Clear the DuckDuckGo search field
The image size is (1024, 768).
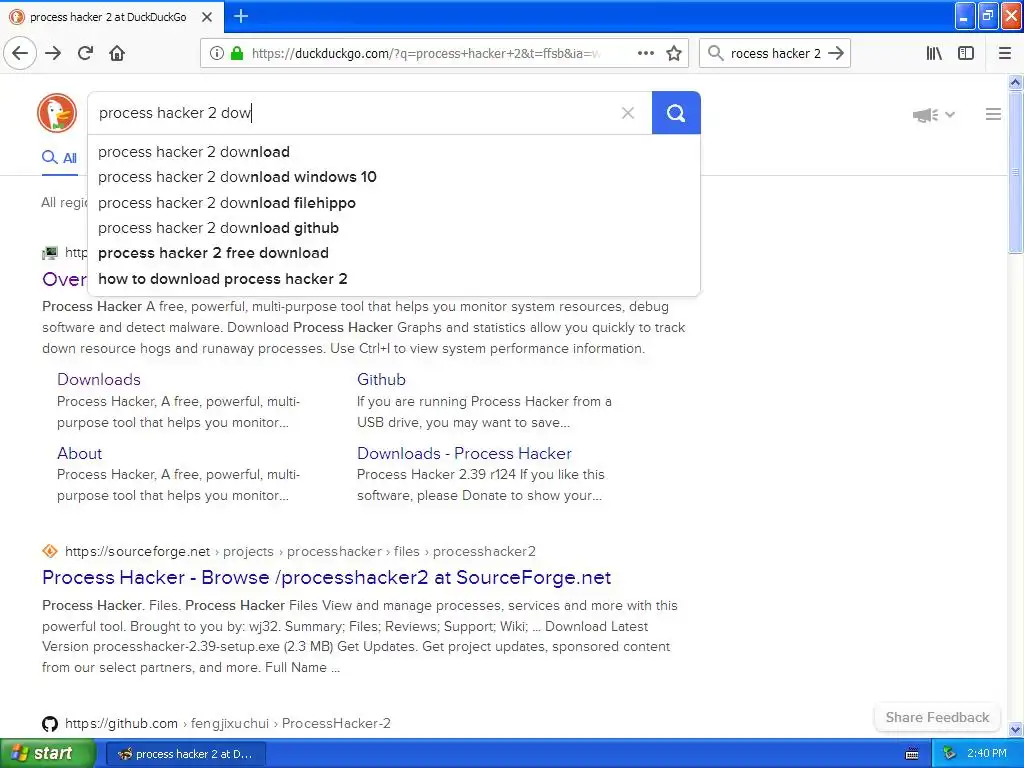click(x=628, y=113)
